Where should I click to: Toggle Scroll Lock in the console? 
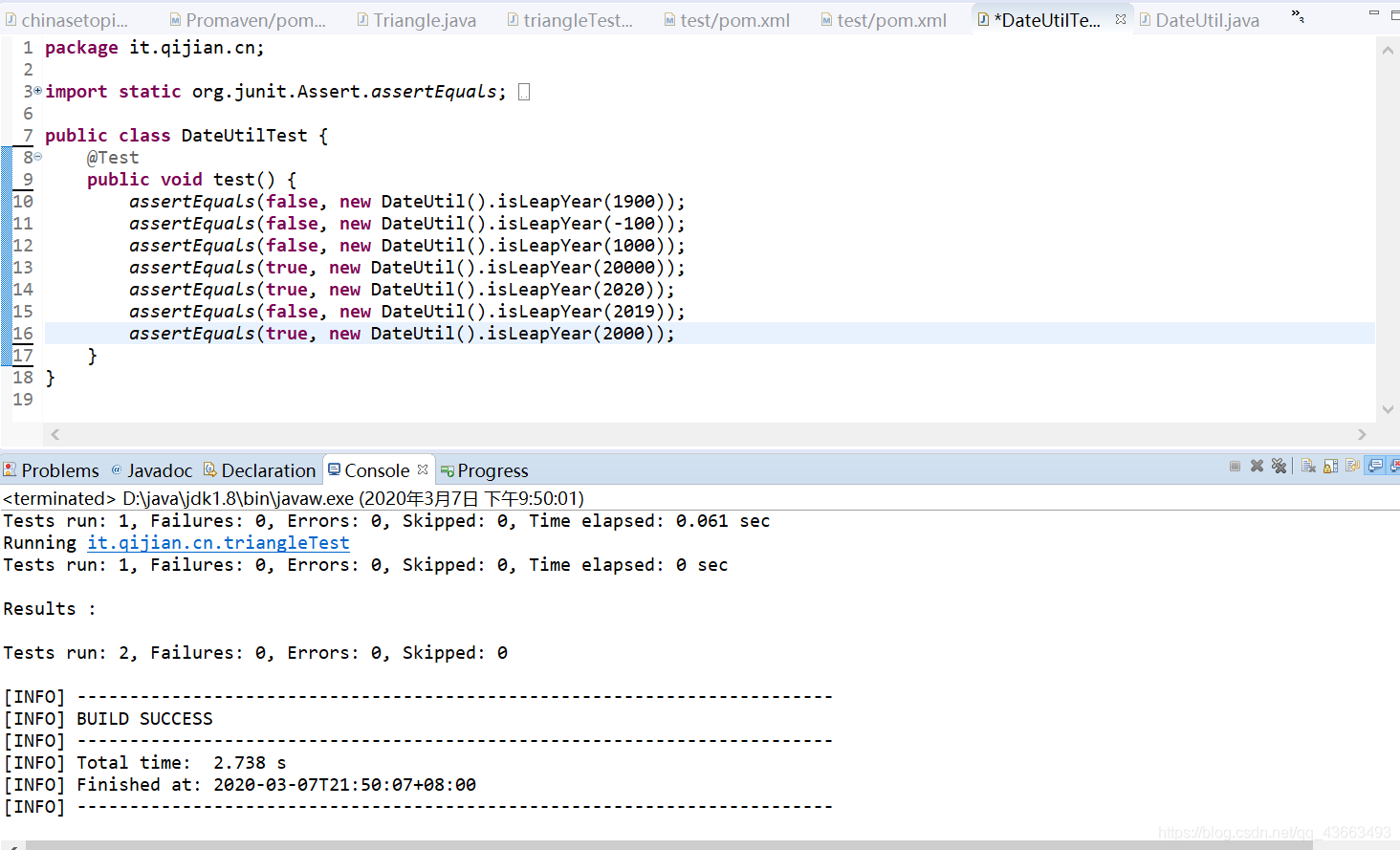(1330, 466)
